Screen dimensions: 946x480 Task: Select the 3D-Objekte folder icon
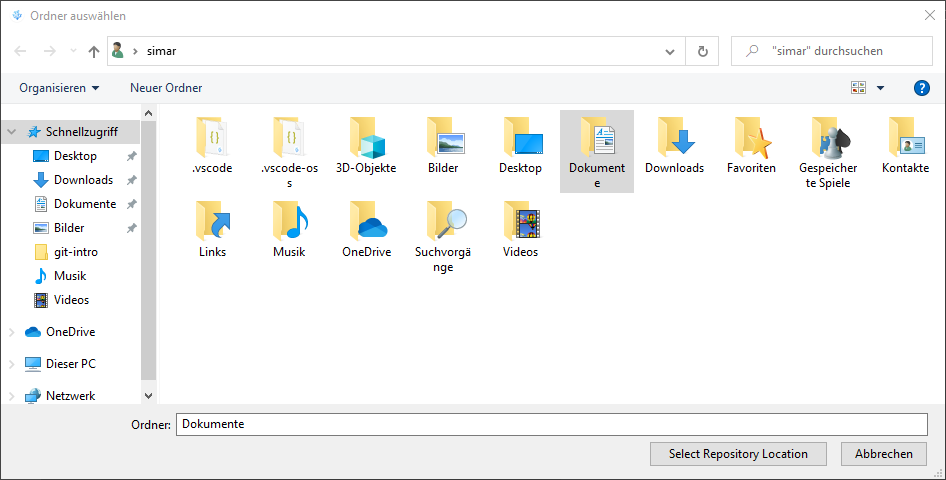point(366,138)
